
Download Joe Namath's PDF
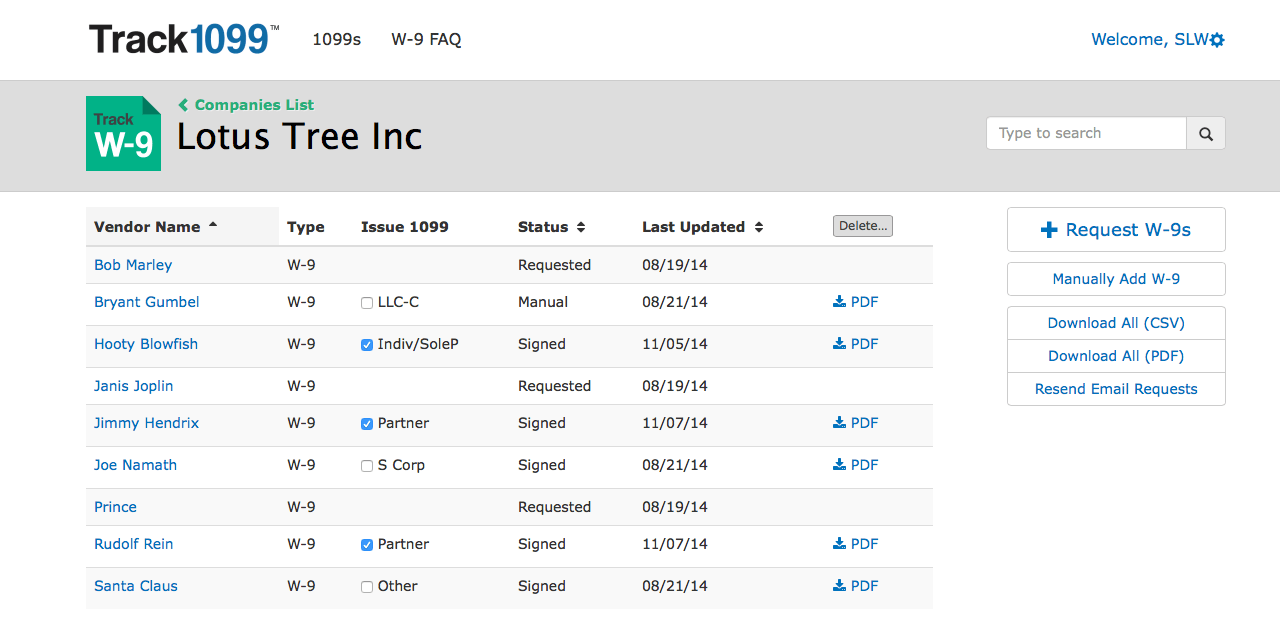click(855, 465)
